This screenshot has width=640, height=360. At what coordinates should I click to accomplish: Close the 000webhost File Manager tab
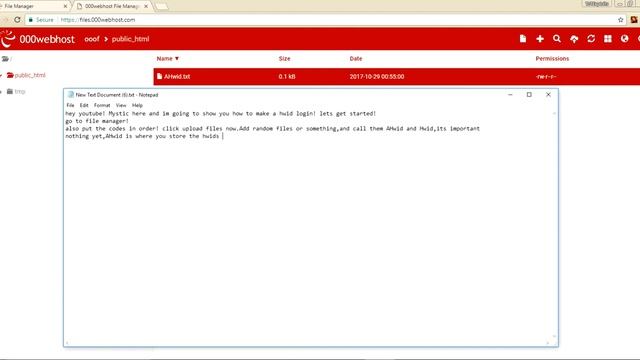point(146,6)
